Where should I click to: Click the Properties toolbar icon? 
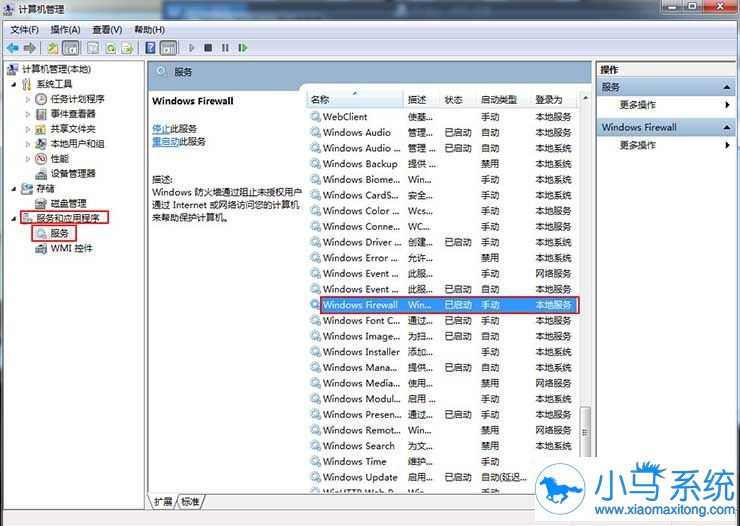(x=93, y=48)
